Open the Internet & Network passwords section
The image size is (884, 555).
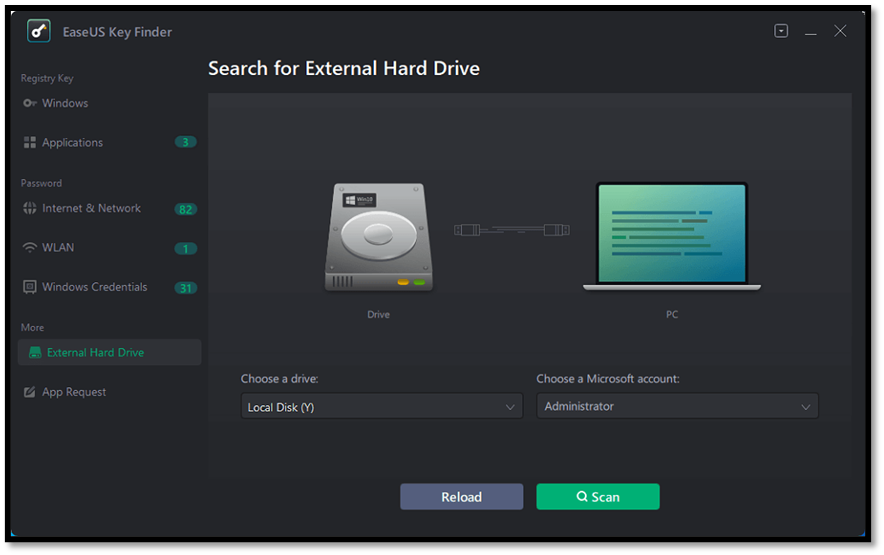point(109,209)
